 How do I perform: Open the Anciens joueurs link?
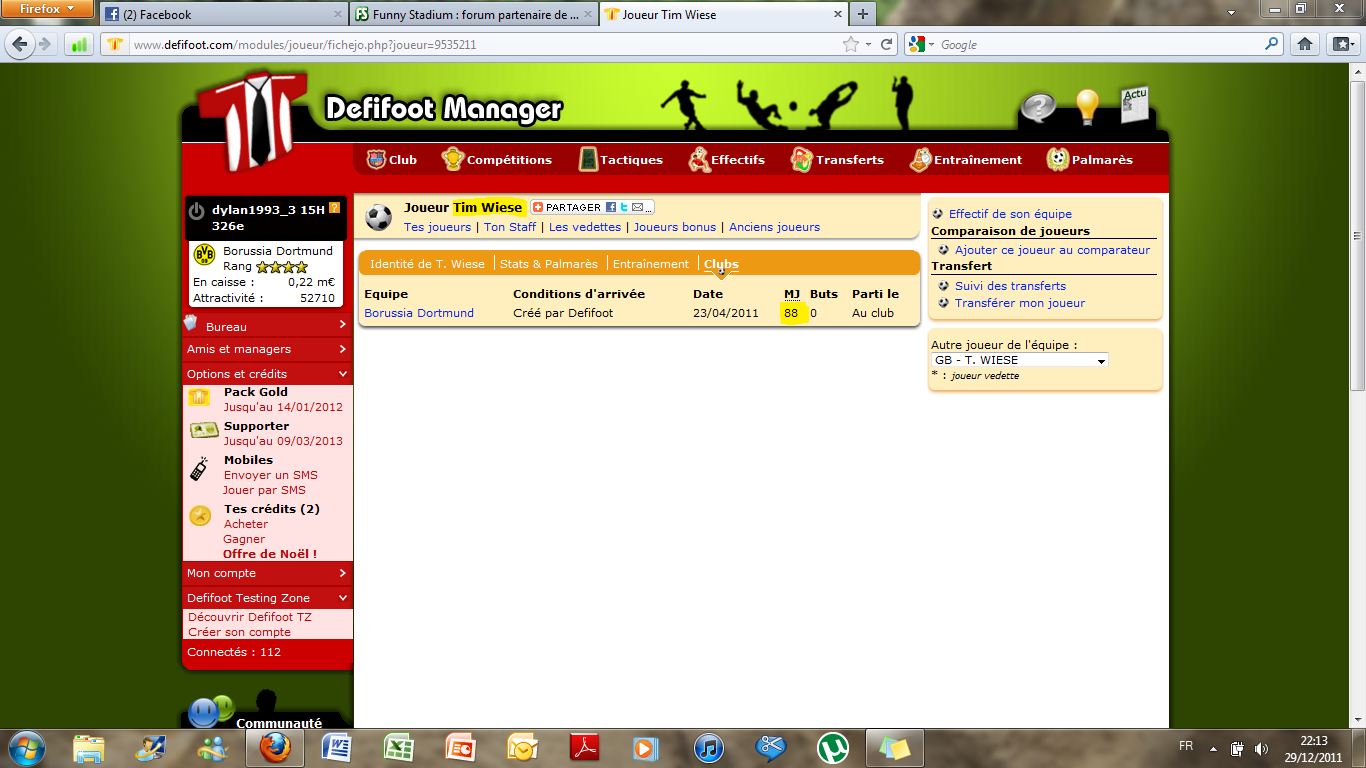click(x=774, y=227)
